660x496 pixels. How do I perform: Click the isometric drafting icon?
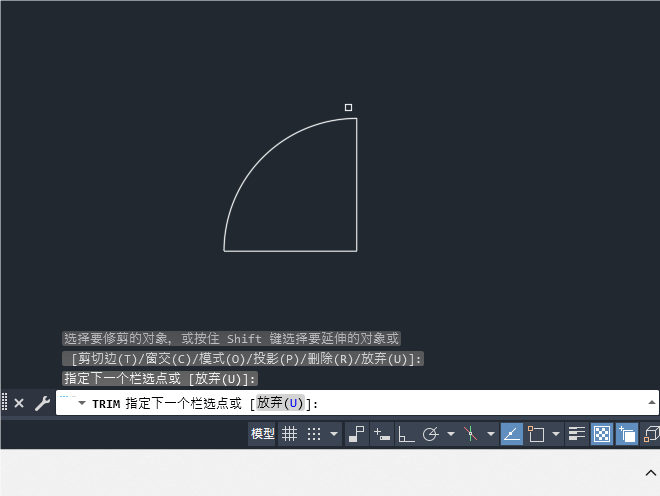tap(471, 434)
